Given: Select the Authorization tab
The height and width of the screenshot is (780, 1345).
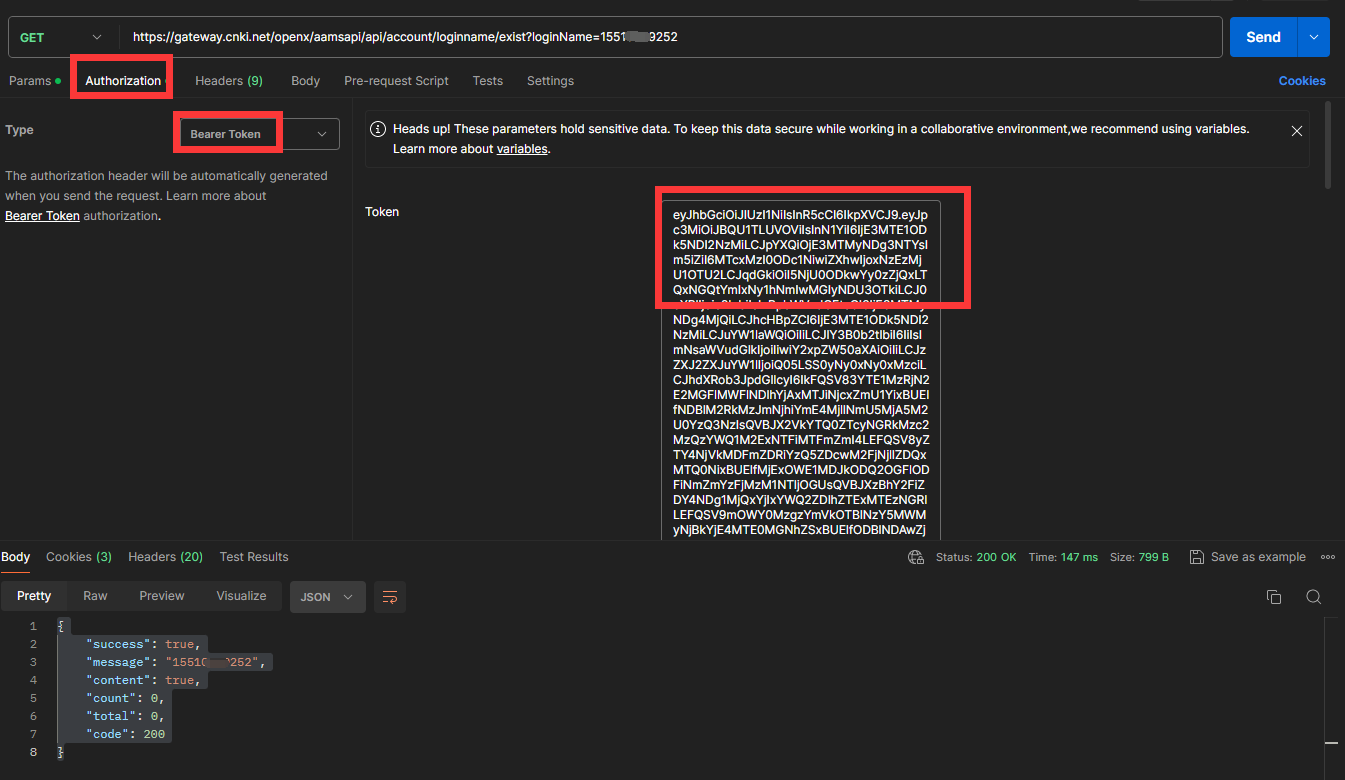Looking at the screenshot, I should [x=123, y=81].
